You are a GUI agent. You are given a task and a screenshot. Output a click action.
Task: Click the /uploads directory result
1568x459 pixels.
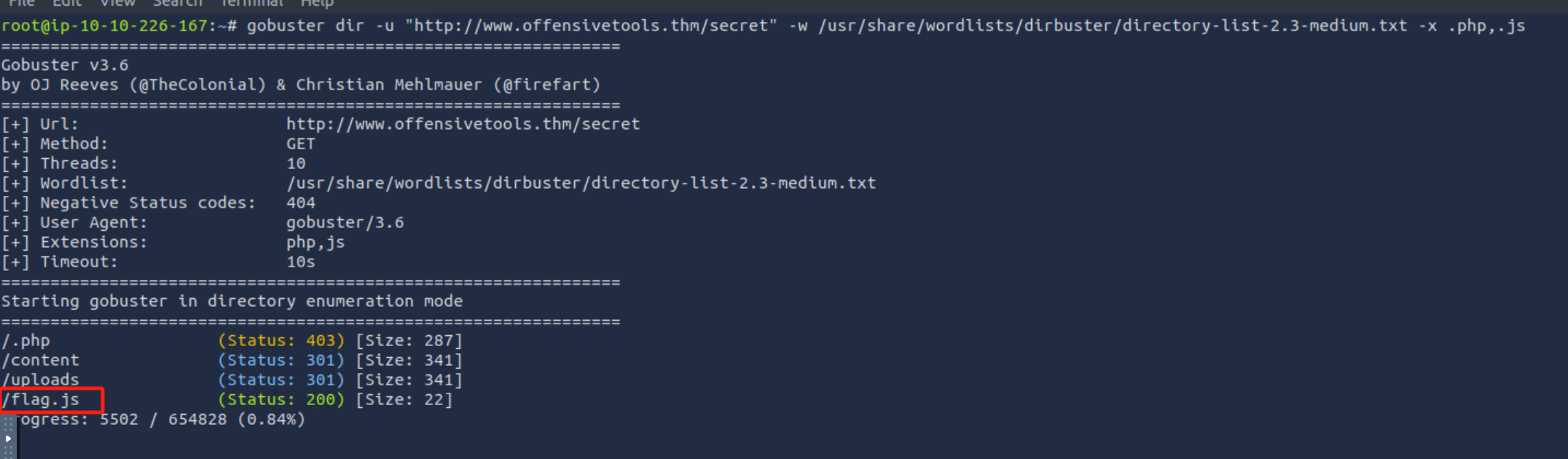(41, 380)
